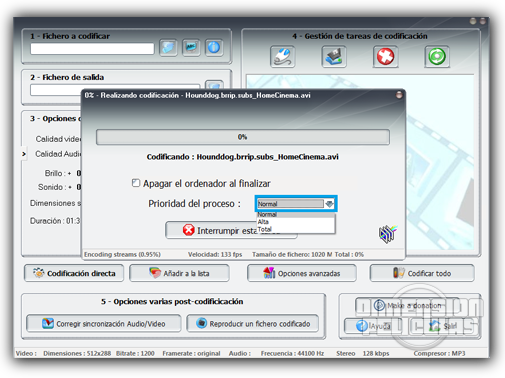
Task: Click the ABC rename icon
Action: (x=191, y=48)
